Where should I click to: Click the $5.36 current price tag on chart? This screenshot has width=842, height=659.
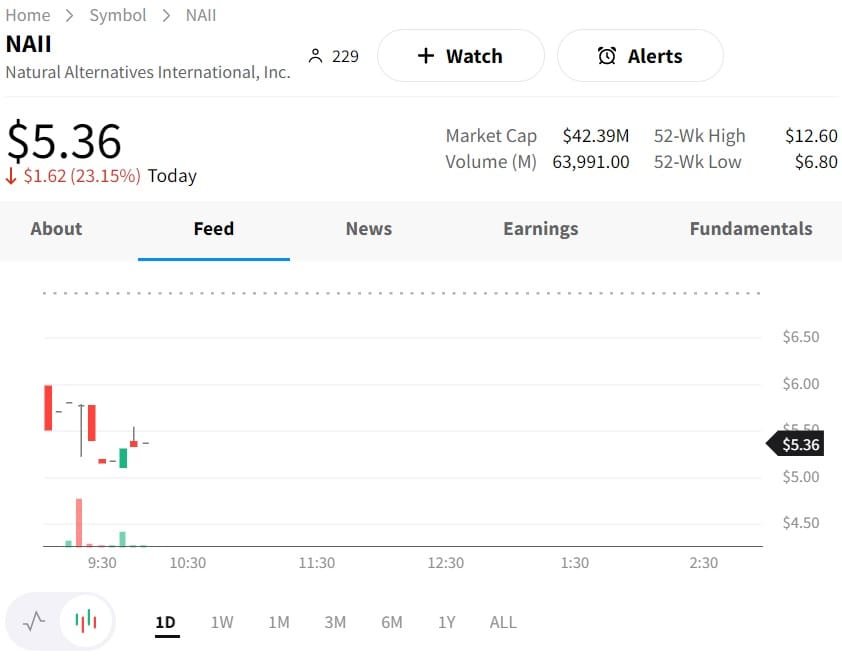(798, 445)
